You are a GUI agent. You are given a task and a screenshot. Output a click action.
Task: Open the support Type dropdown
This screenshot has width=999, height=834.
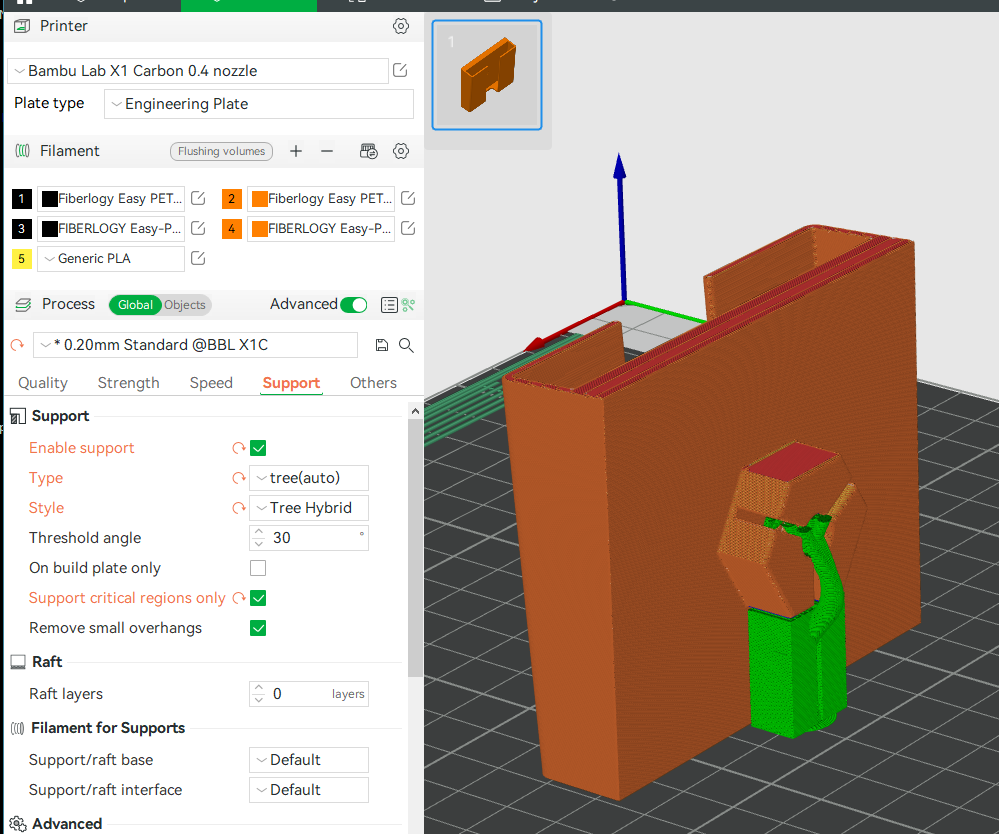[x=309, y=478]
